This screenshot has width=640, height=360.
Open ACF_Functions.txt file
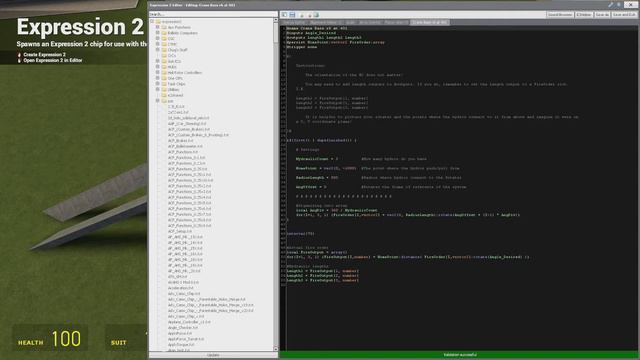pos(182,152)
